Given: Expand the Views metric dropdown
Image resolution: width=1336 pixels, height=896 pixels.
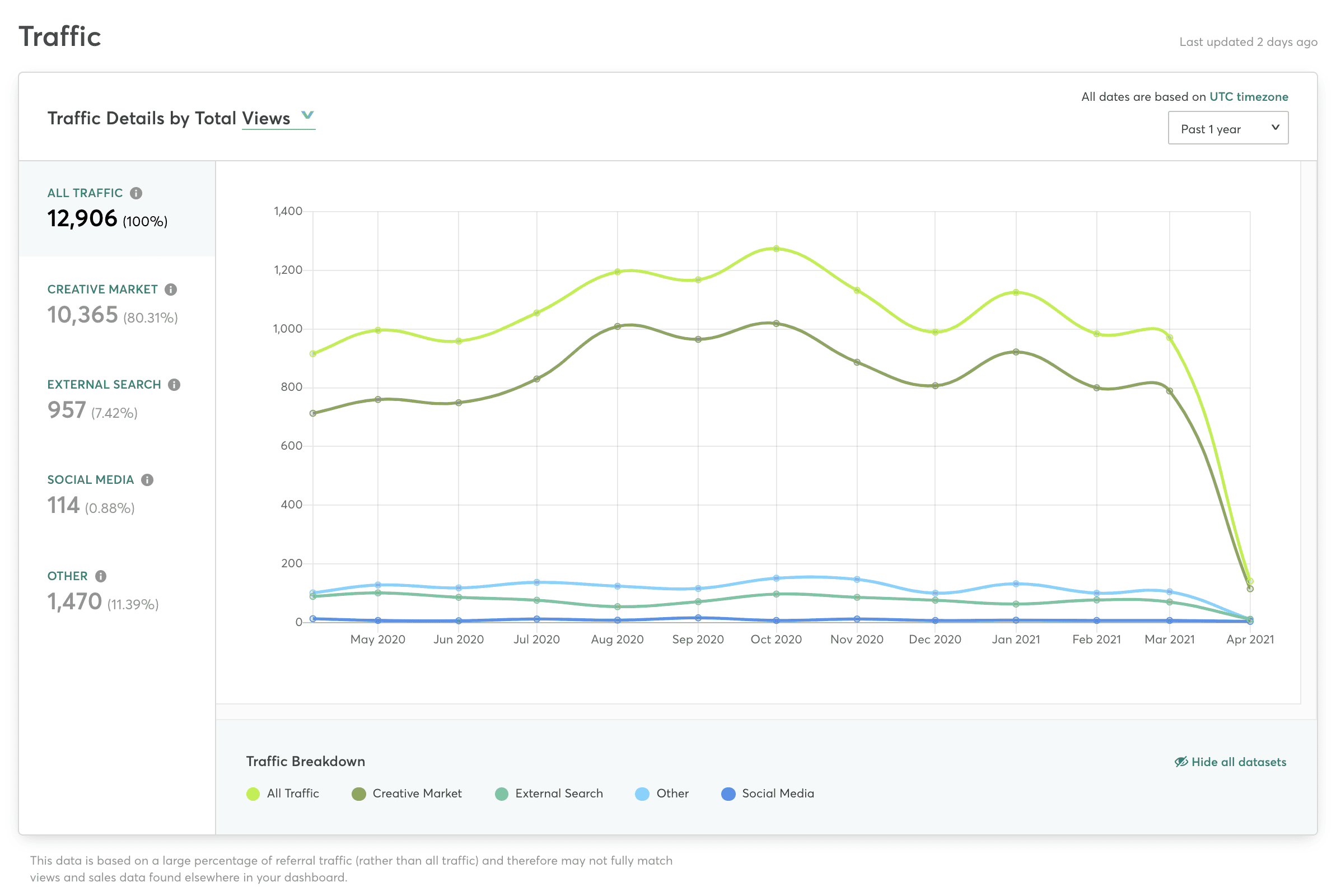Looking at the screenshot, I should (x=279, y=119).
